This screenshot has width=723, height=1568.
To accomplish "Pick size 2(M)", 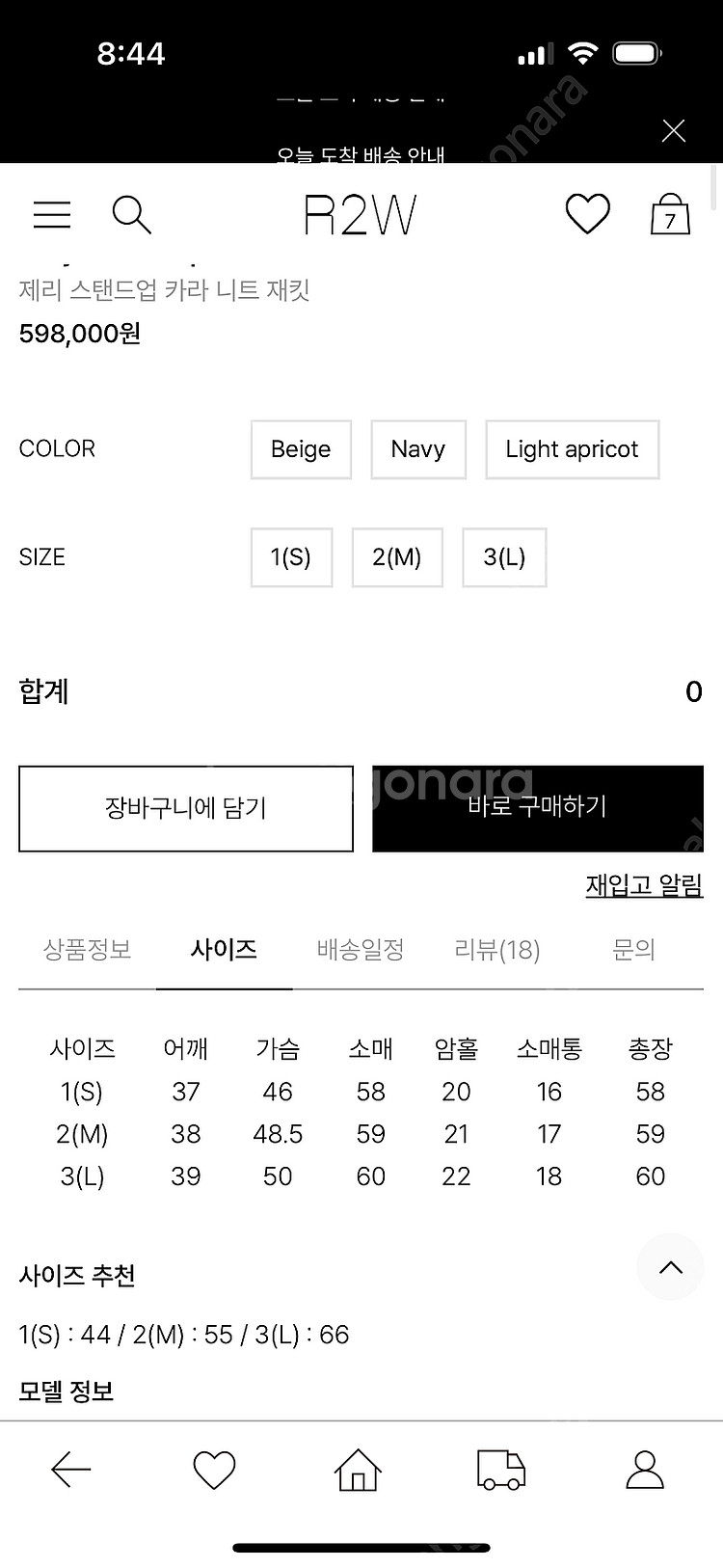I will click(397, 557).
